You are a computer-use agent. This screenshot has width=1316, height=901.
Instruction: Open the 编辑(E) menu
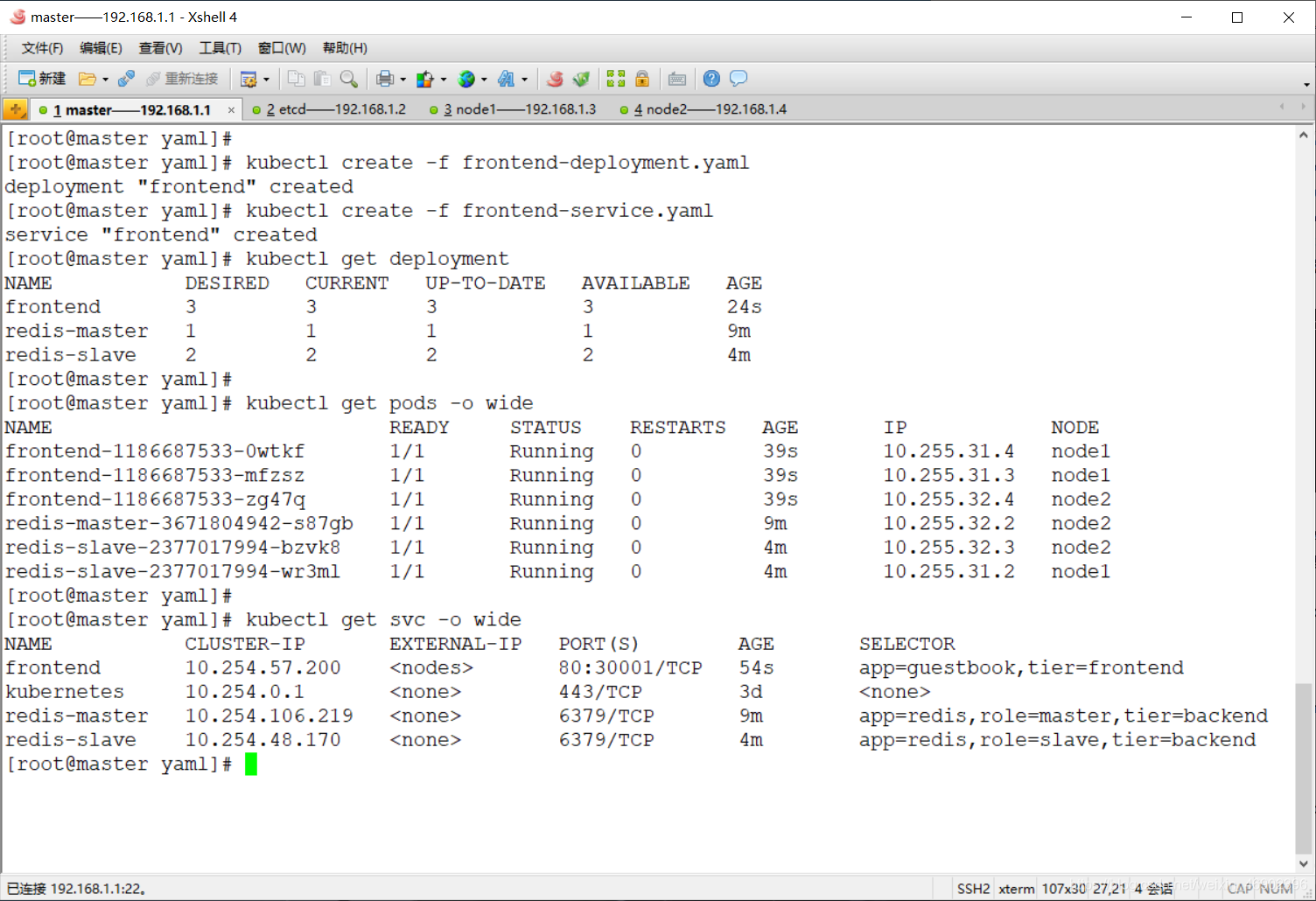(x=101, y=48)
